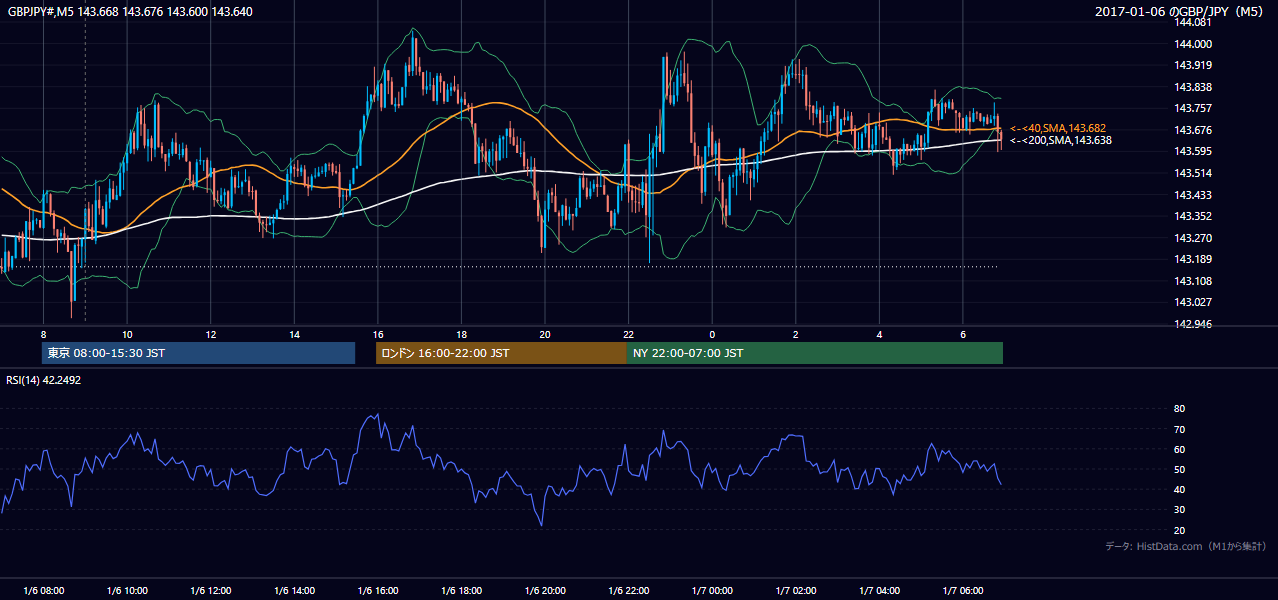Click hour label 12 under the price chart
The image size is (1278, 600).
coord(211,334)
